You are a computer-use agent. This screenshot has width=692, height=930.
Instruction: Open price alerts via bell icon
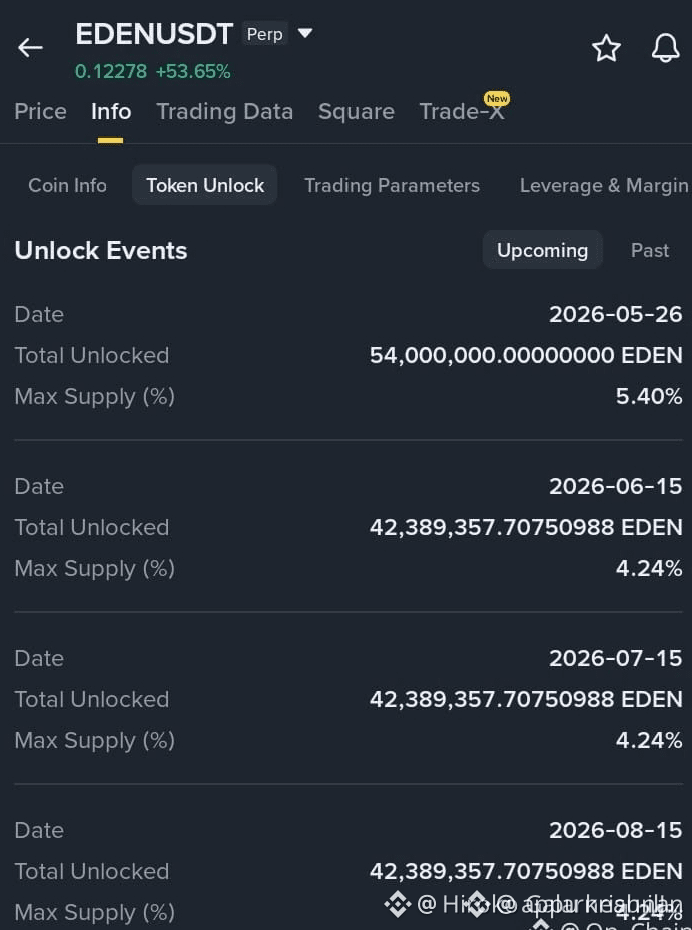665,47
